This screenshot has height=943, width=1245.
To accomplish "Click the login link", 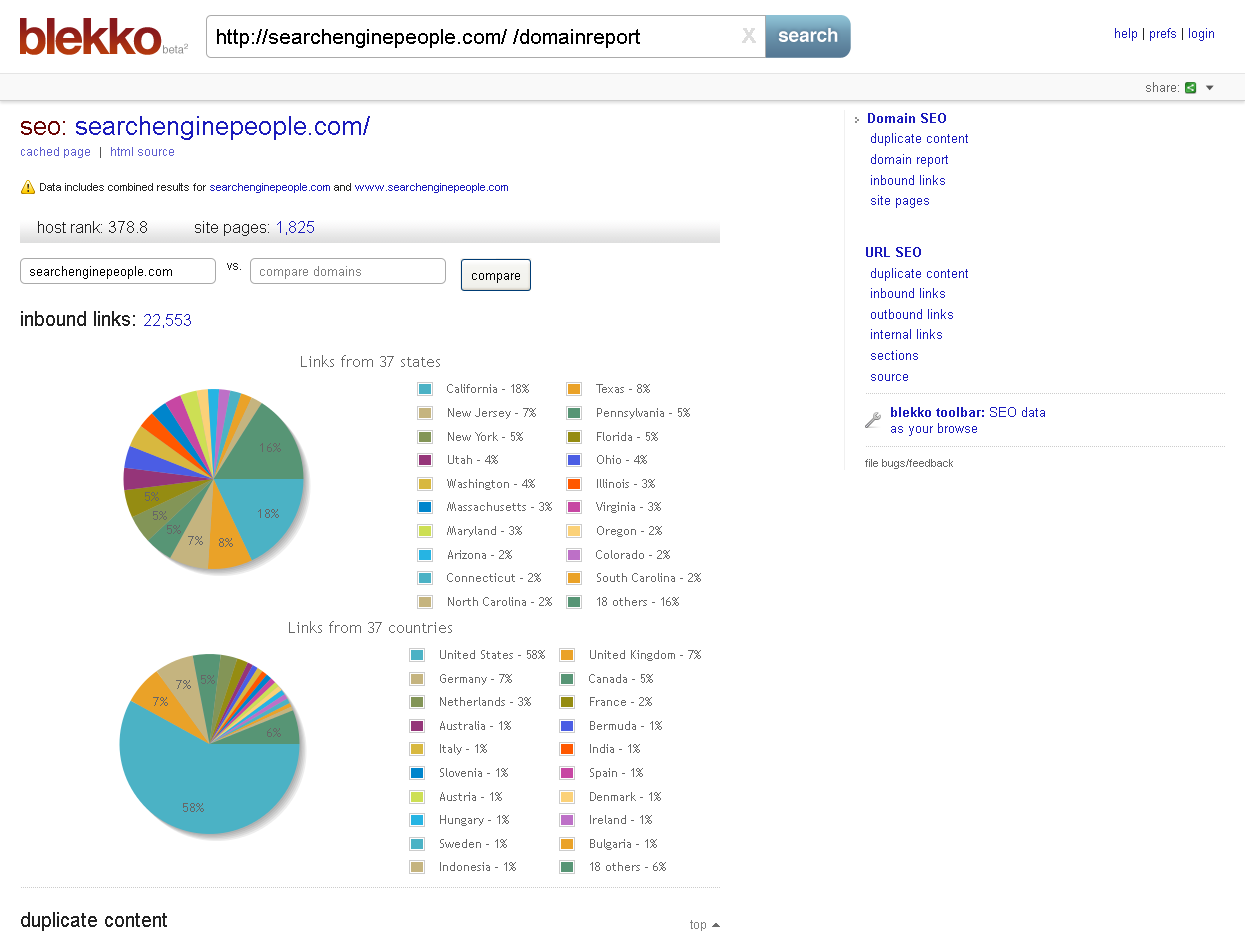I will tap(1201, 34).
